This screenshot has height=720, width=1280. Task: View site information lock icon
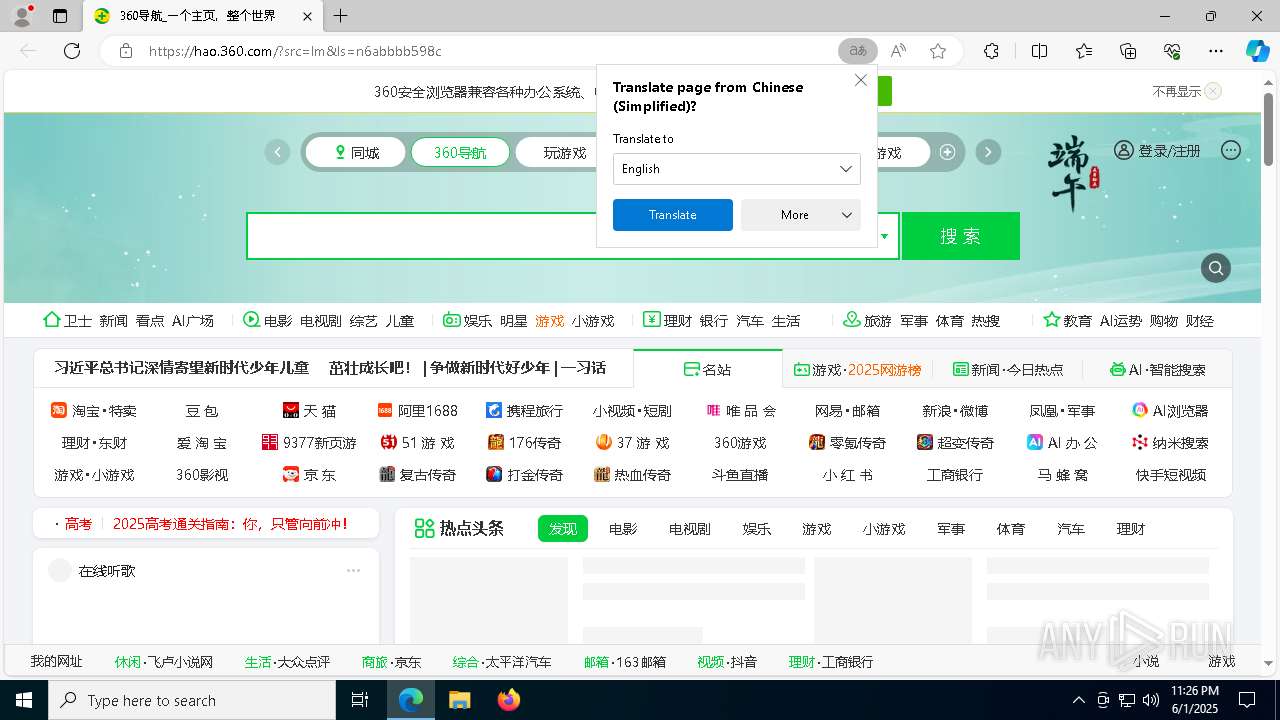125,51
